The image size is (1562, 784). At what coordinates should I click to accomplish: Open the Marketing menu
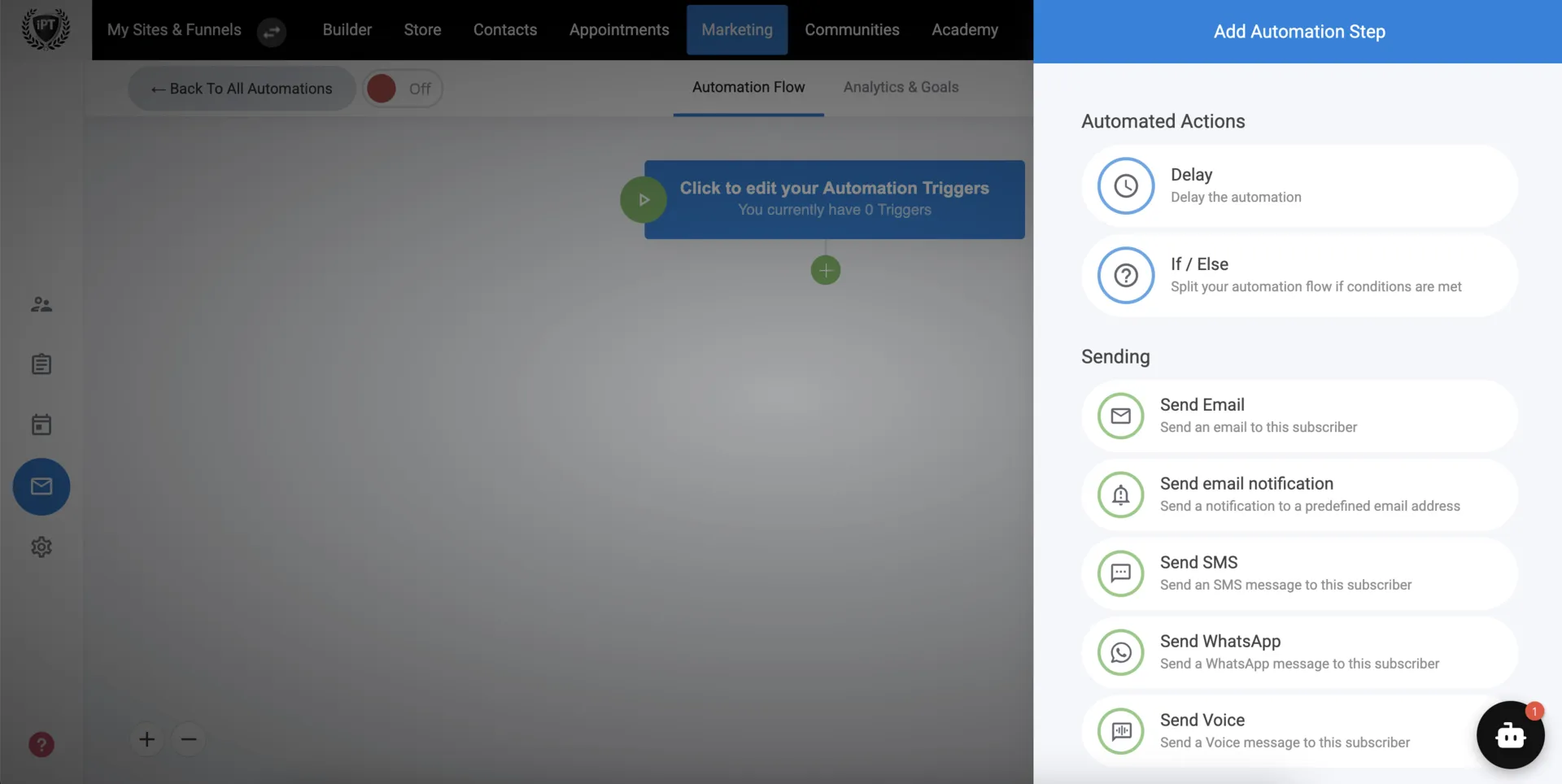point(737,30)
